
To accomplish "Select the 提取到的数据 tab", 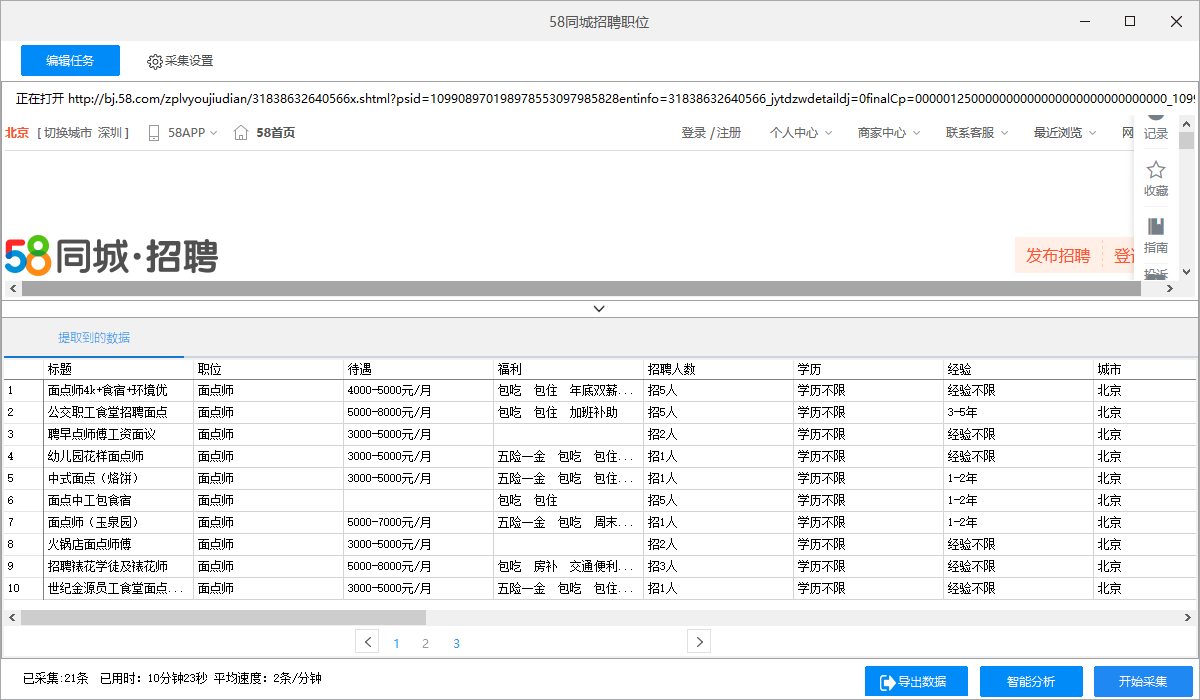I will pos(94,337).
